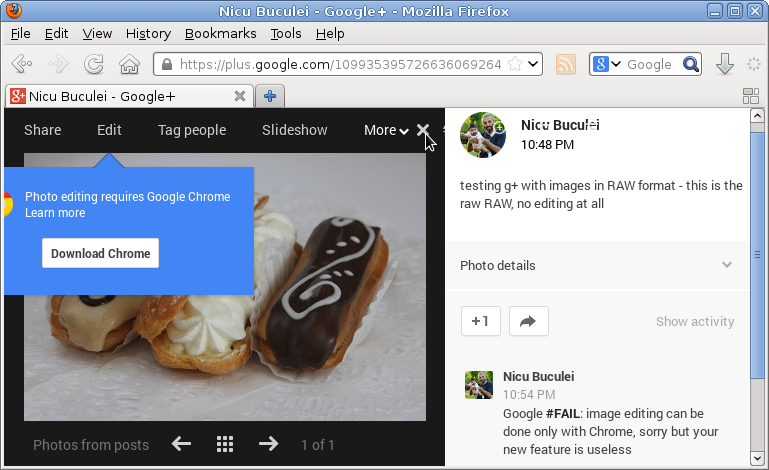The width and height of the screenshot is (769, 470).
Task: Open the URL history dropdown arrow
Action: (533, 64)
